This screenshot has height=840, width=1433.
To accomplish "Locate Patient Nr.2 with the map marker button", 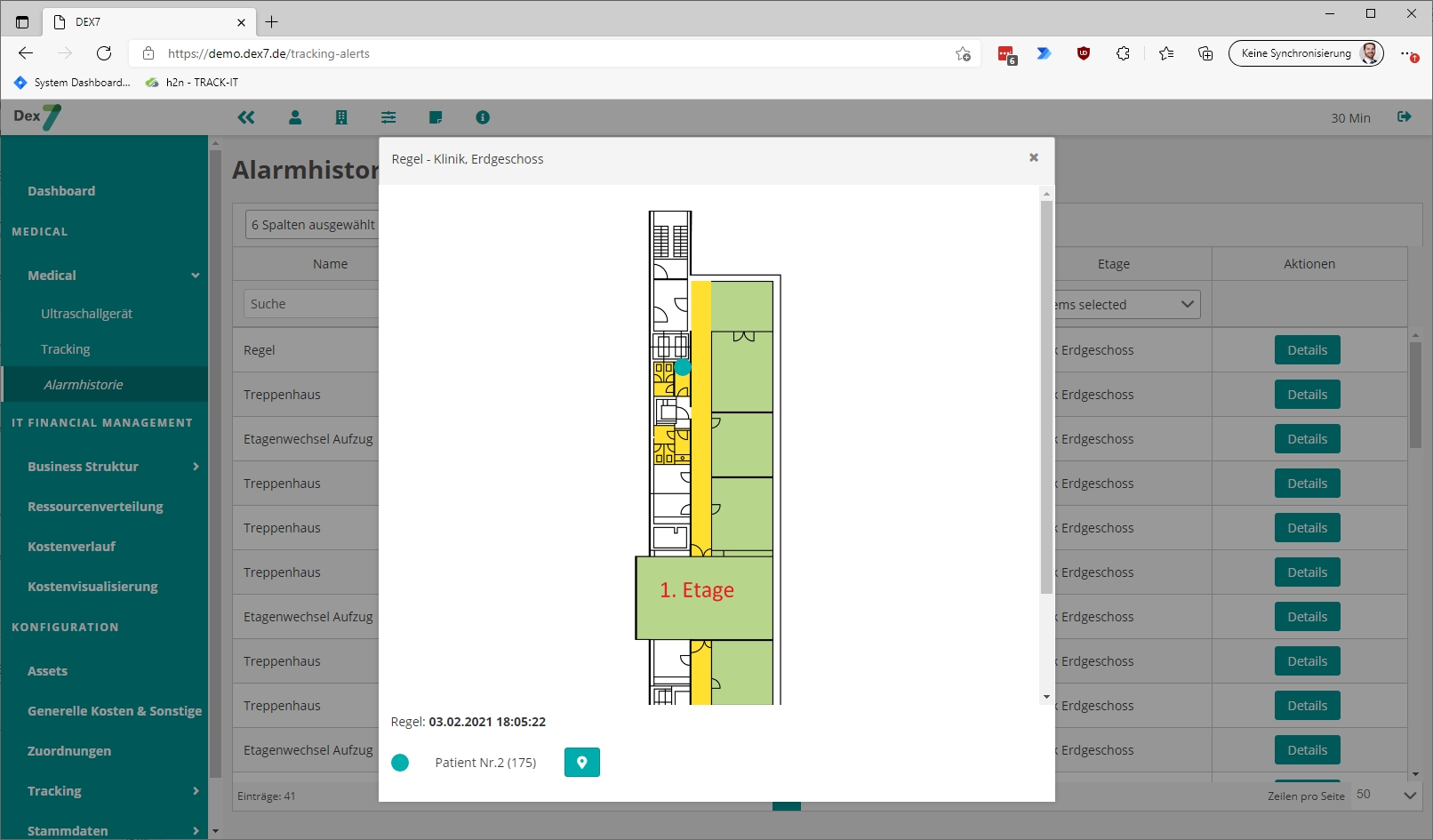I will (582, 763).
